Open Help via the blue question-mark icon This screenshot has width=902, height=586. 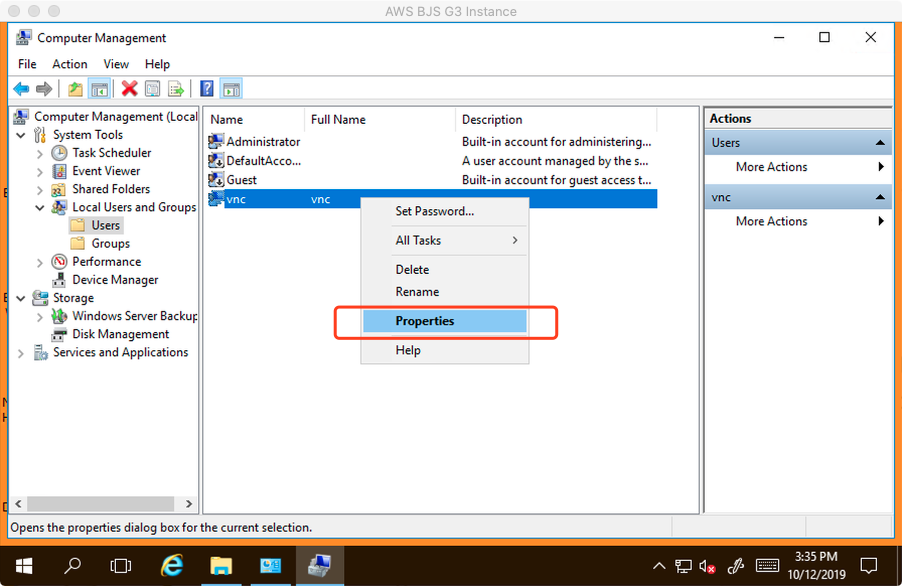coord(207,89)
